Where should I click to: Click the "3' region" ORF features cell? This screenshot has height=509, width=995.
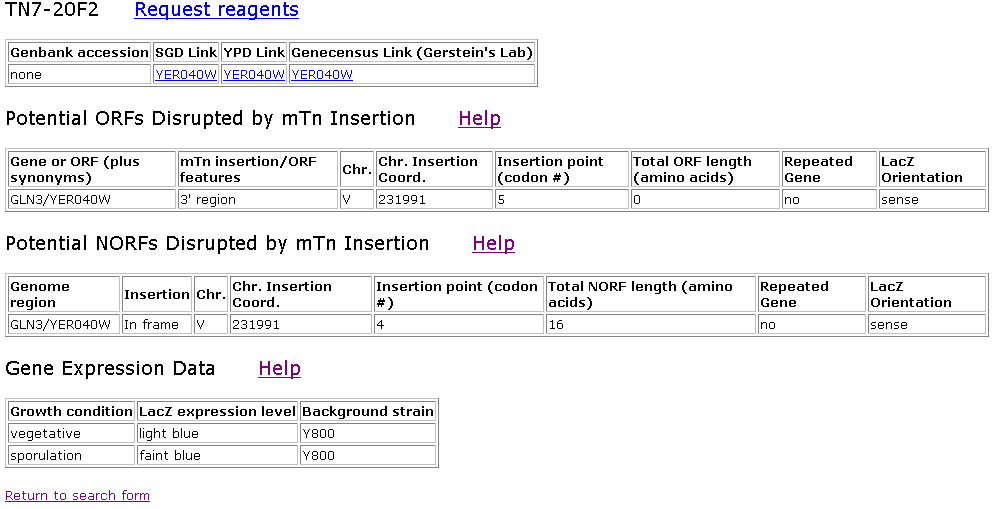(x=198, y=199)
